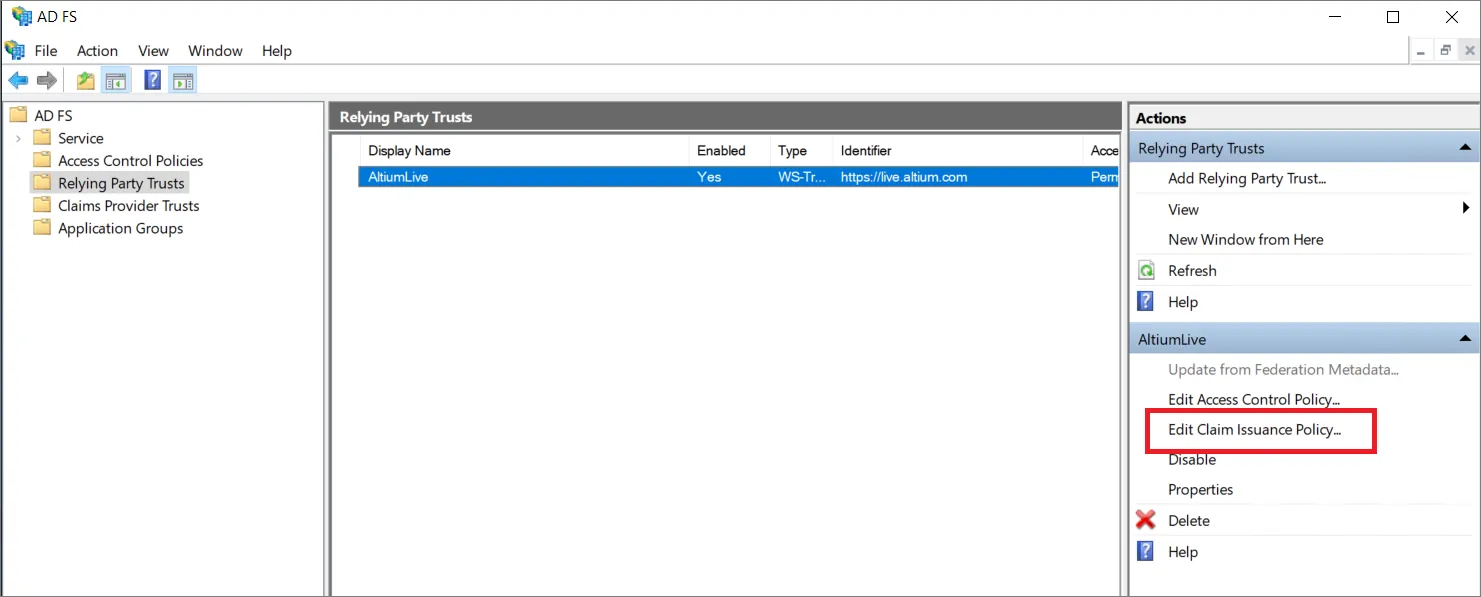The height and width of the screenshot is (597, 1481).
Task: Click the Application Groups folder icon
Action: coord(42,228)
